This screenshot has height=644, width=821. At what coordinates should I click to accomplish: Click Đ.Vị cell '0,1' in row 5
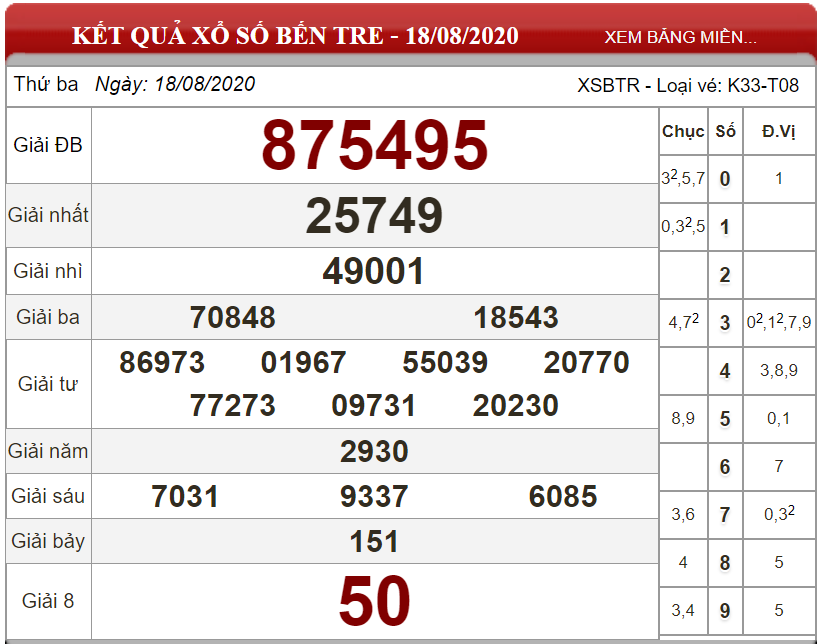(779, 418)
